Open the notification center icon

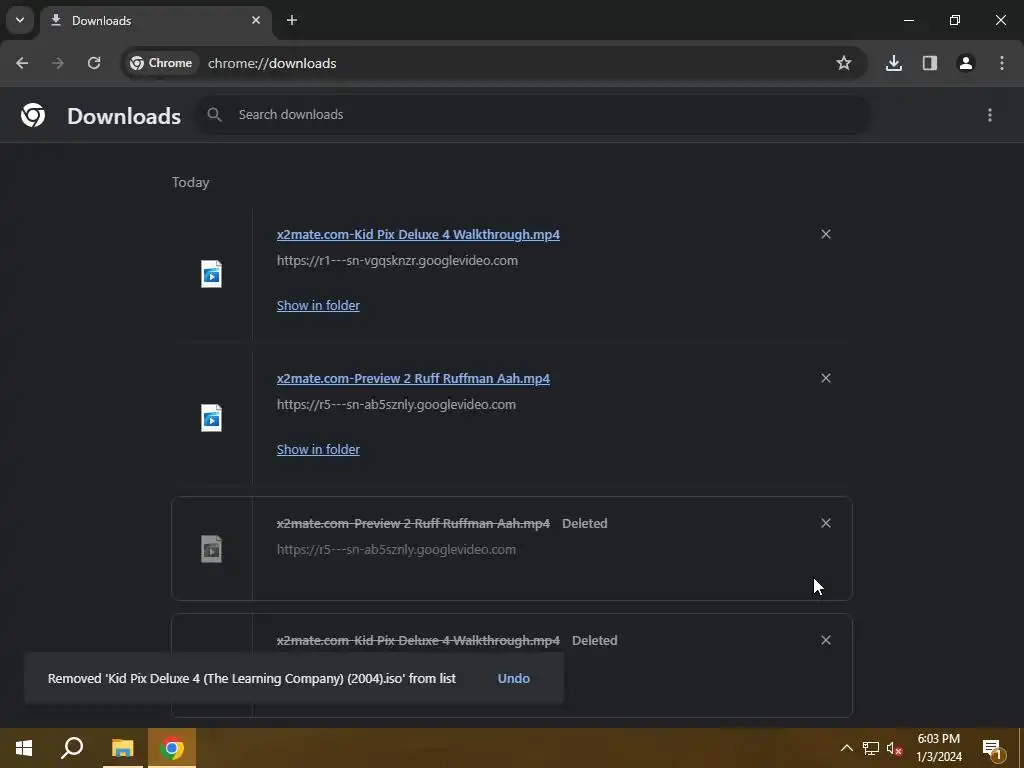992,748
